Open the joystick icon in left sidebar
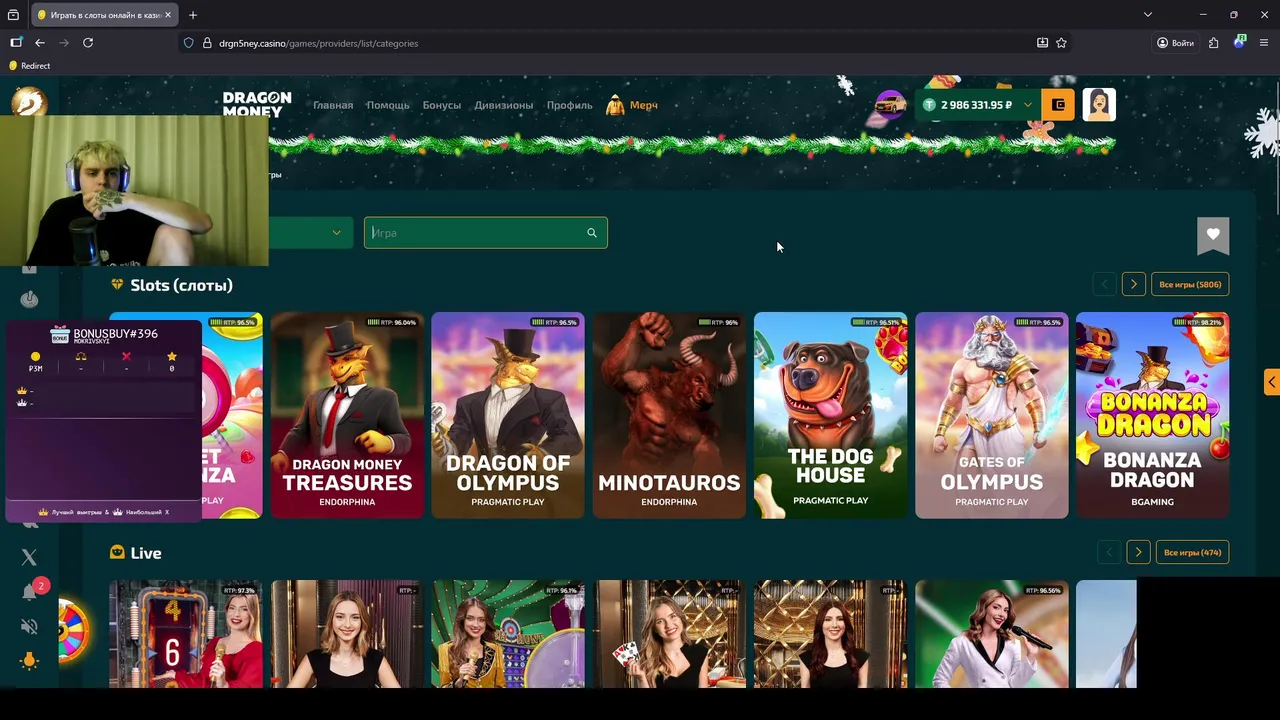The height and width of the screenshot is (720, 1280). 29,299
